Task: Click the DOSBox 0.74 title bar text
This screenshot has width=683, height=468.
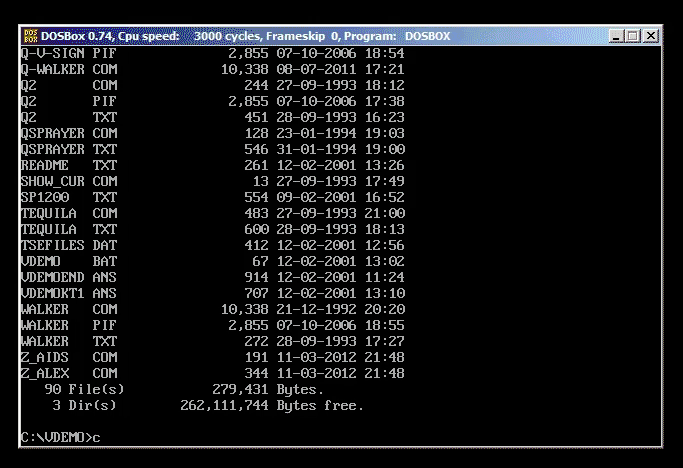Action: click(x=246, y=36)
